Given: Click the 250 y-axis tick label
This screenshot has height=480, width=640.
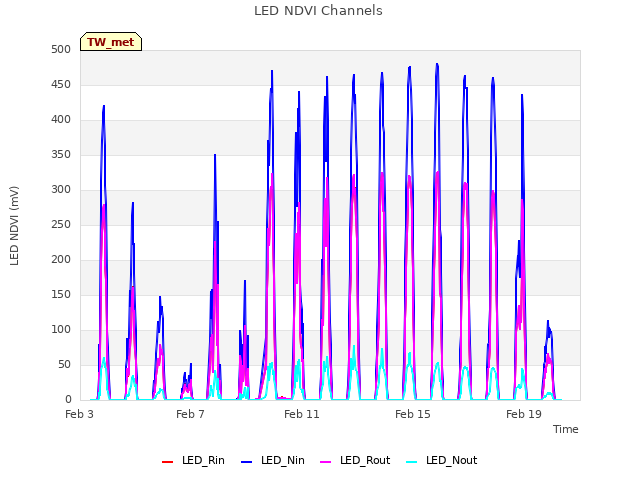Looking at the screenshot, I should [61, 225].
